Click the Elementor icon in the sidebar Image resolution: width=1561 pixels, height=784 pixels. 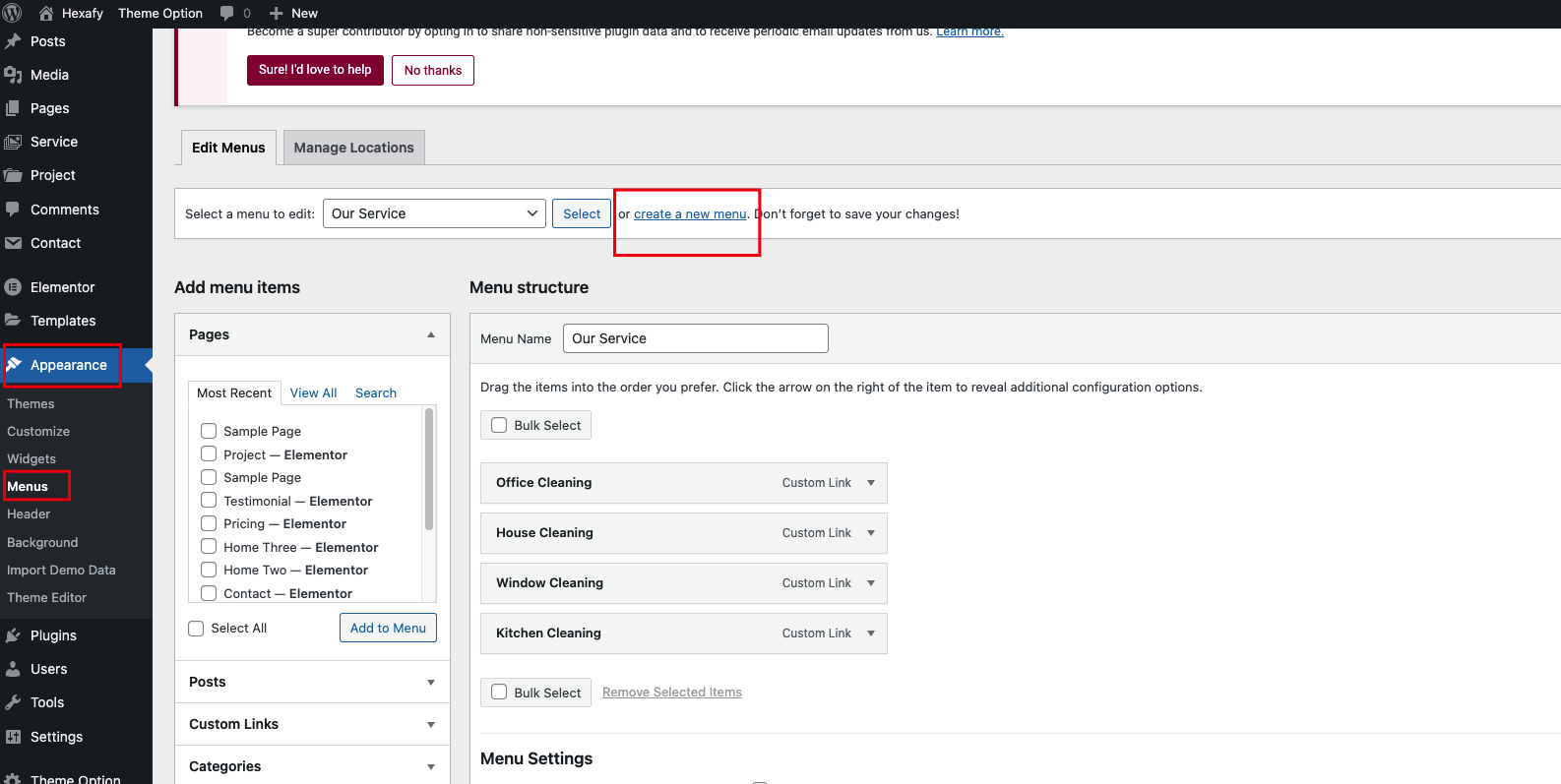tap(13, 287)
